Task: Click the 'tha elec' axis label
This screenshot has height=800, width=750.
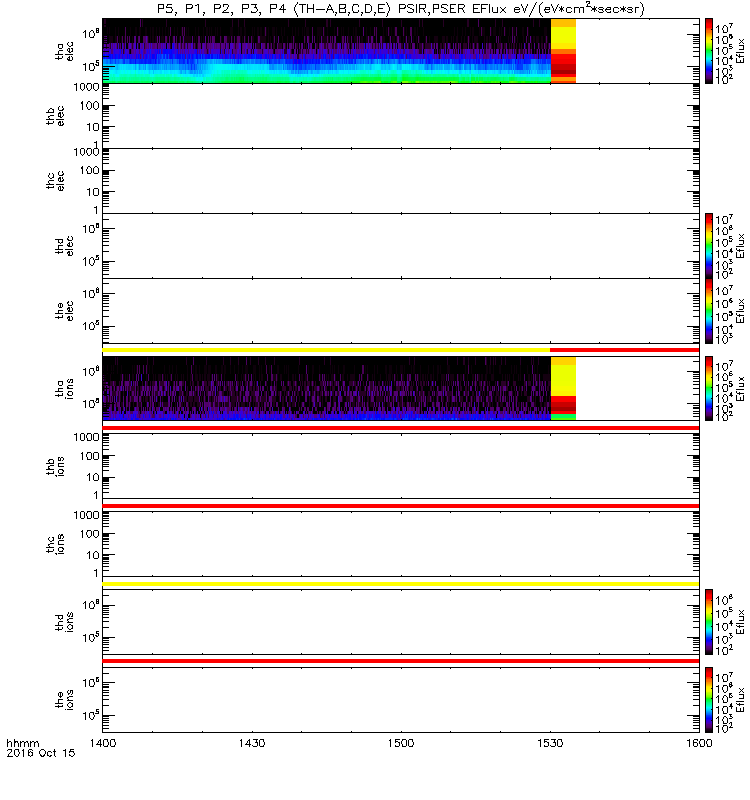Action: click(x=64, y=51)
